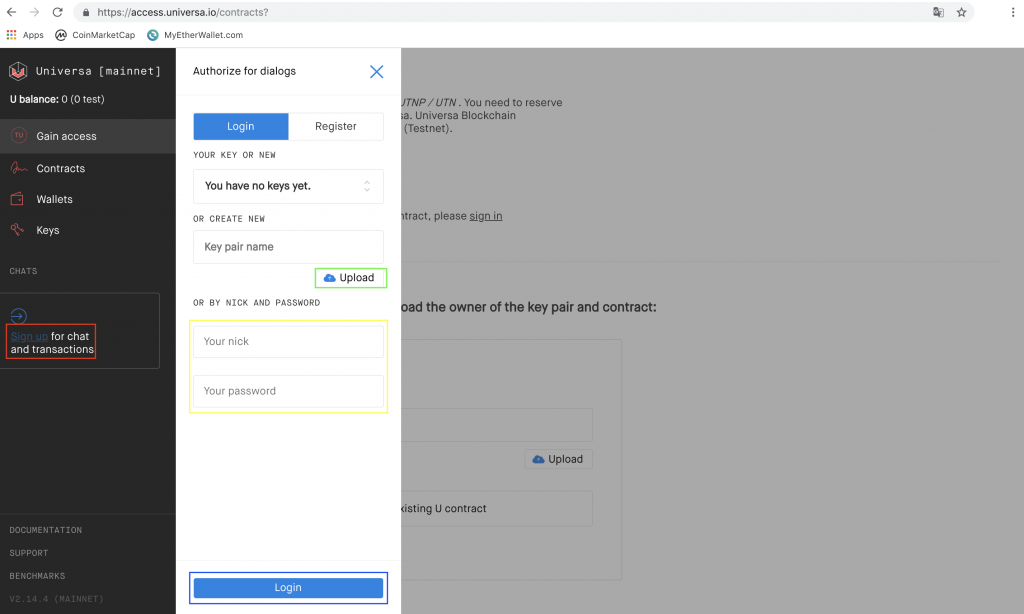Click the Sign up link for chat
1024x614 pixels.
[29, 336]
